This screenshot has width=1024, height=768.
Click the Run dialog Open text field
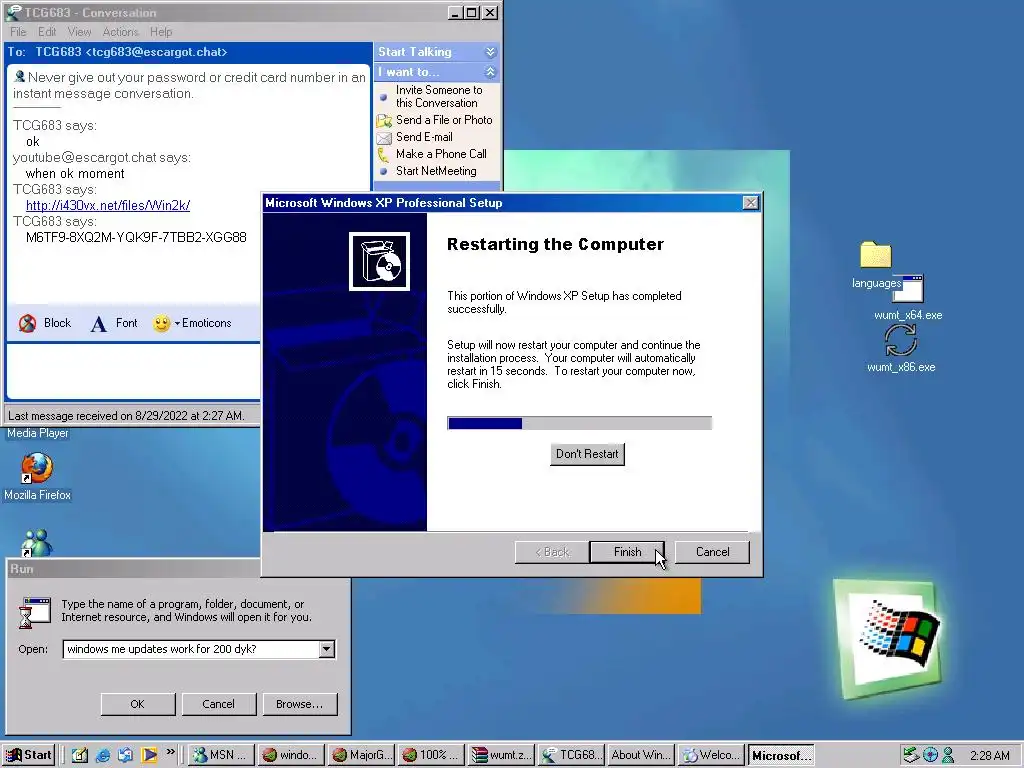191,649
